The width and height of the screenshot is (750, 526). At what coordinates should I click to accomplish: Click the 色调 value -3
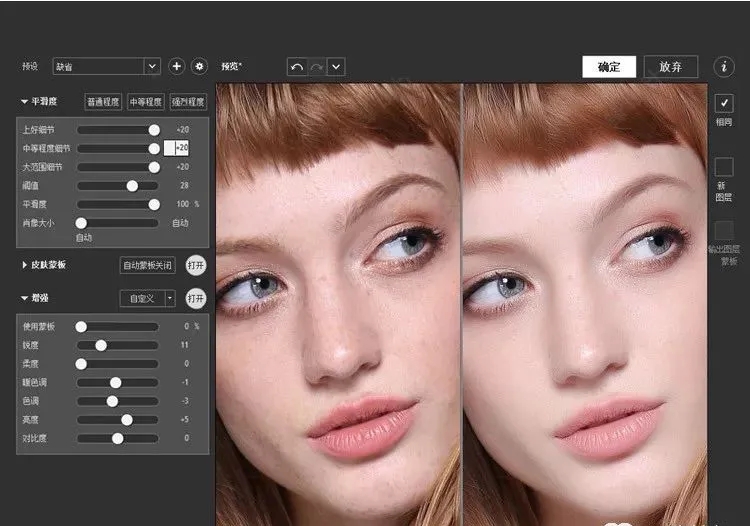tap(185, 401)
